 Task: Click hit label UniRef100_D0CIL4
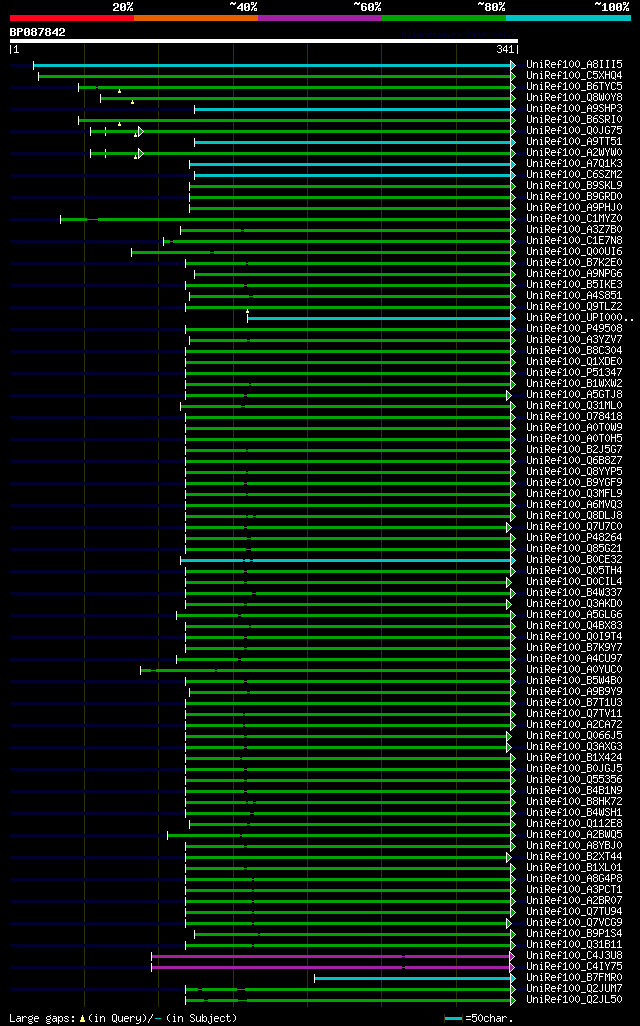(x=574, y=582)
